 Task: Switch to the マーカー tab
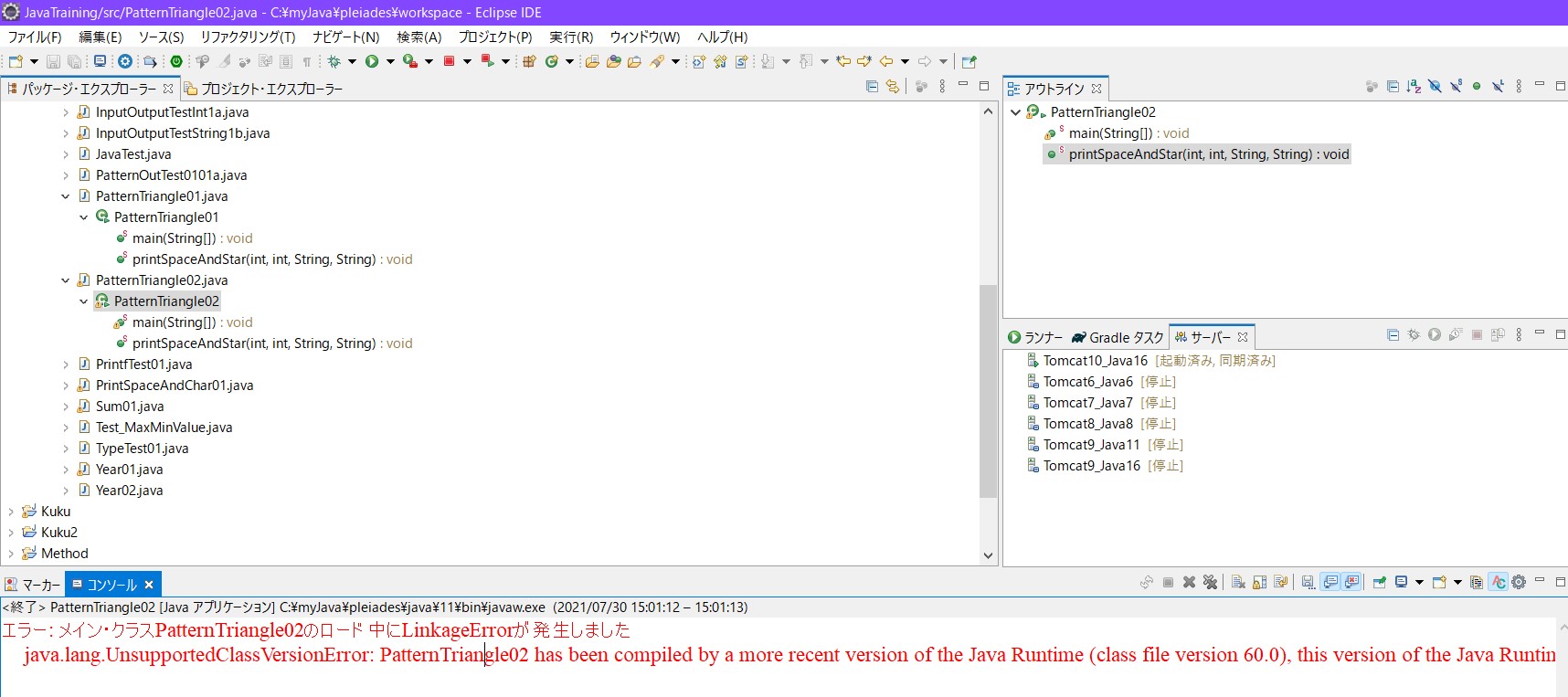32,585
